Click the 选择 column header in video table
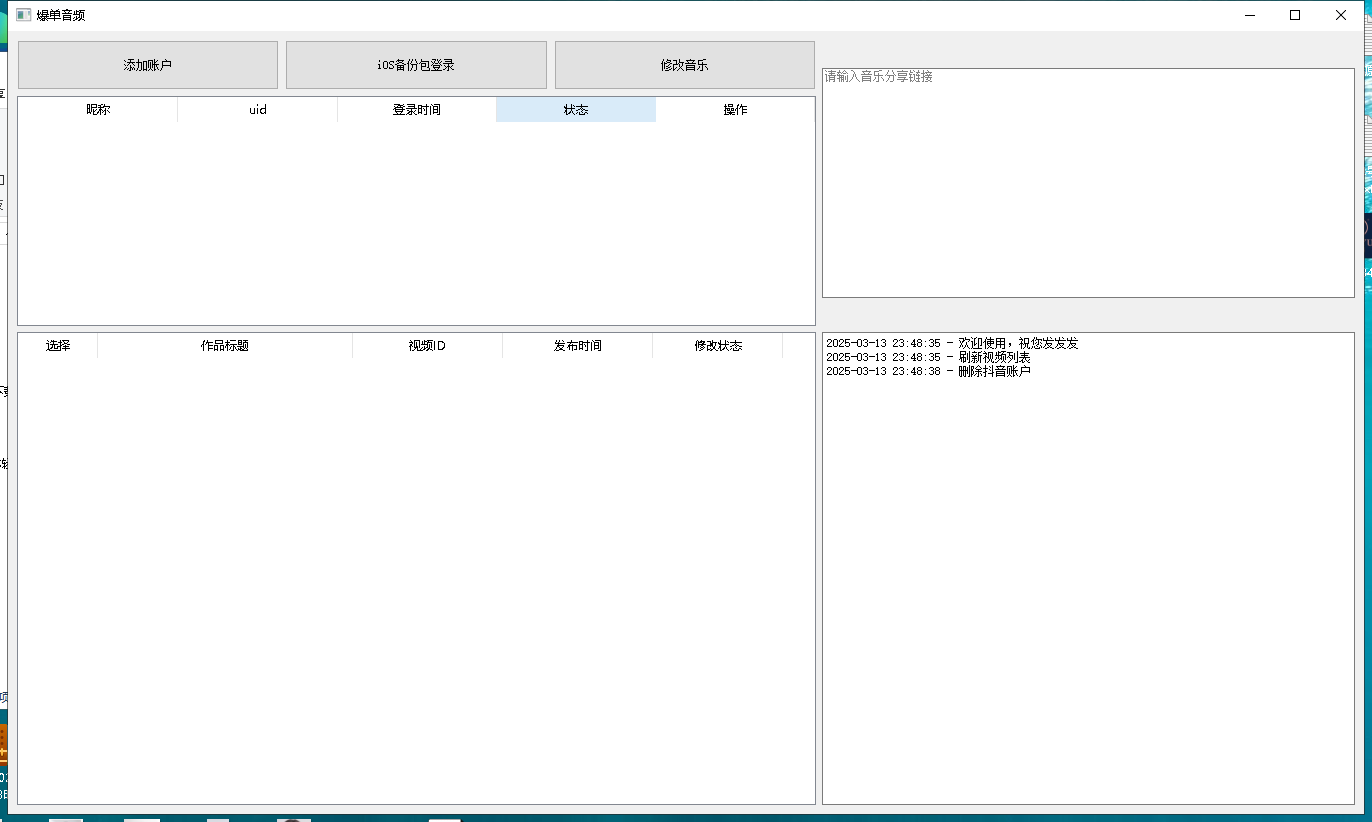The image size is (1372, 822). click(x=58, y=346)
